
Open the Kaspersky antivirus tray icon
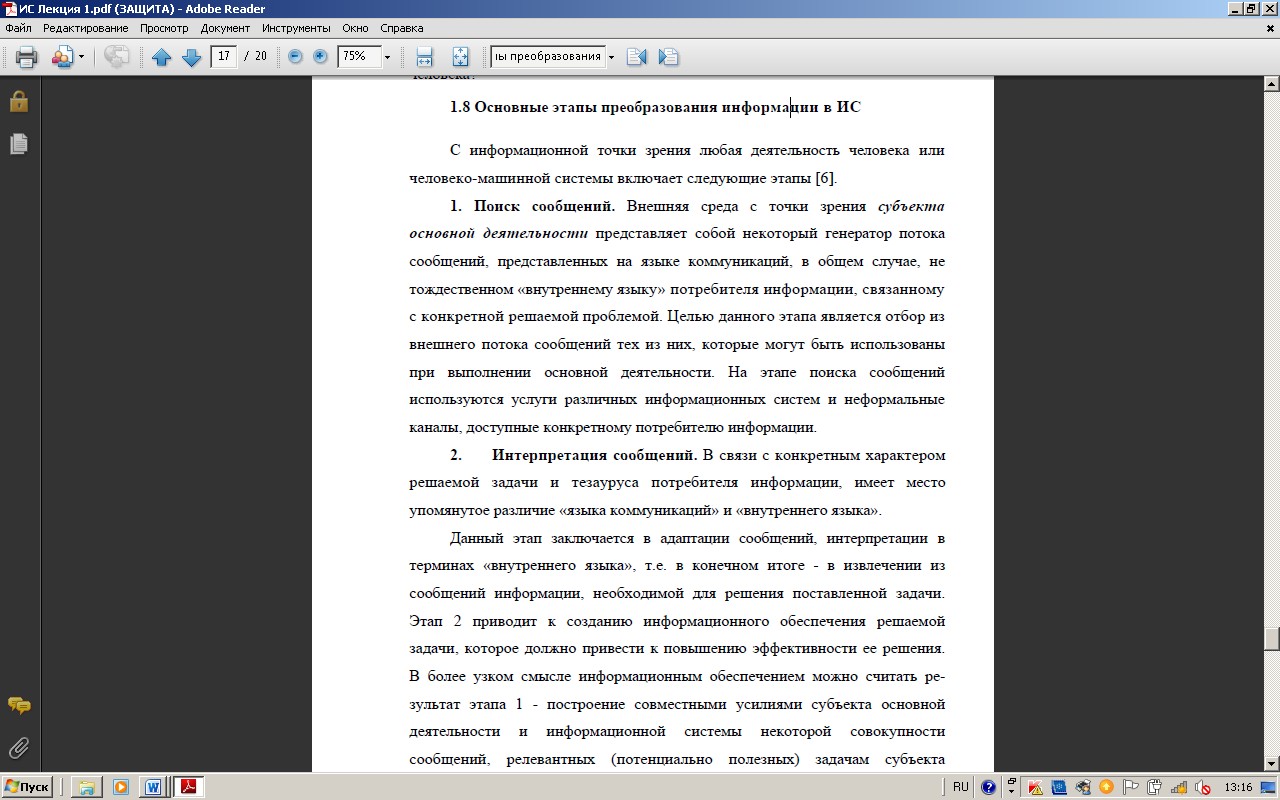click(x=1036, y=787)
